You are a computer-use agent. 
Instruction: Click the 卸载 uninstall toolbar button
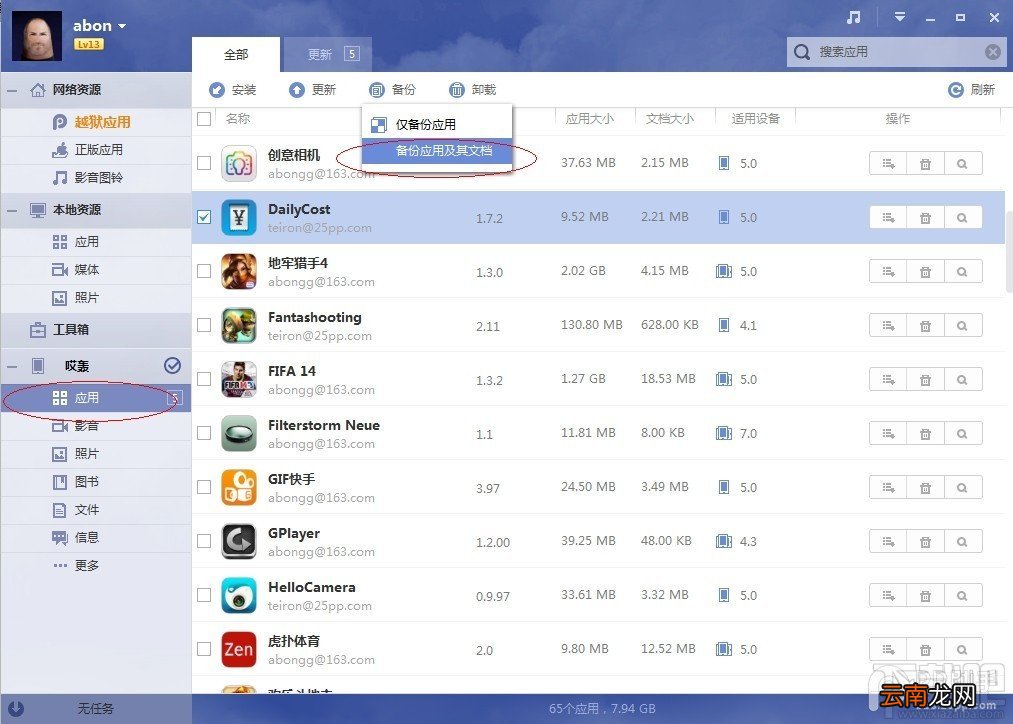[473, 90]
